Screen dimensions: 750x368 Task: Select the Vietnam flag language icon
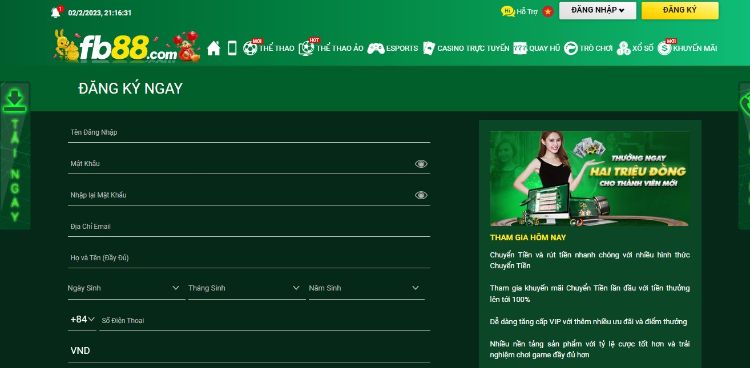pyautogui.click(x=548, y=11)
